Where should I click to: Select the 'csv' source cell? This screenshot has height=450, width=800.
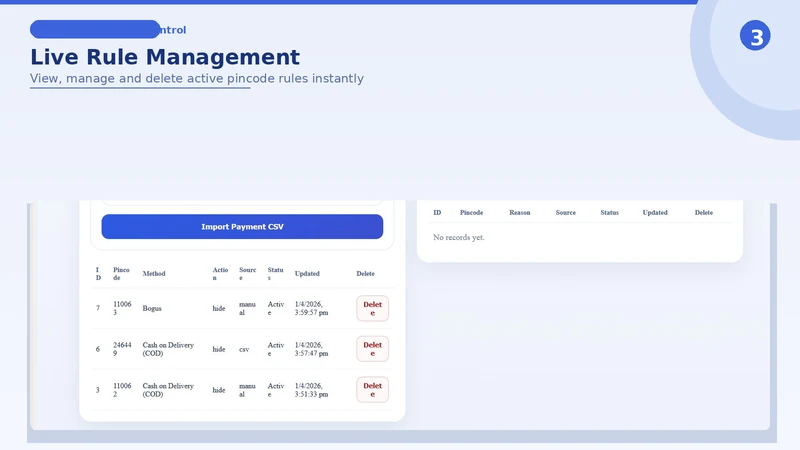244,349
